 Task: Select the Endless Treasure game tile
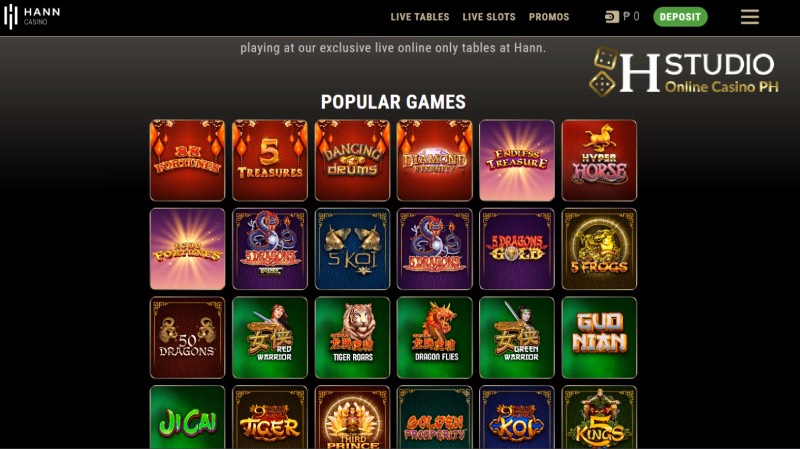tap(517, 160)
